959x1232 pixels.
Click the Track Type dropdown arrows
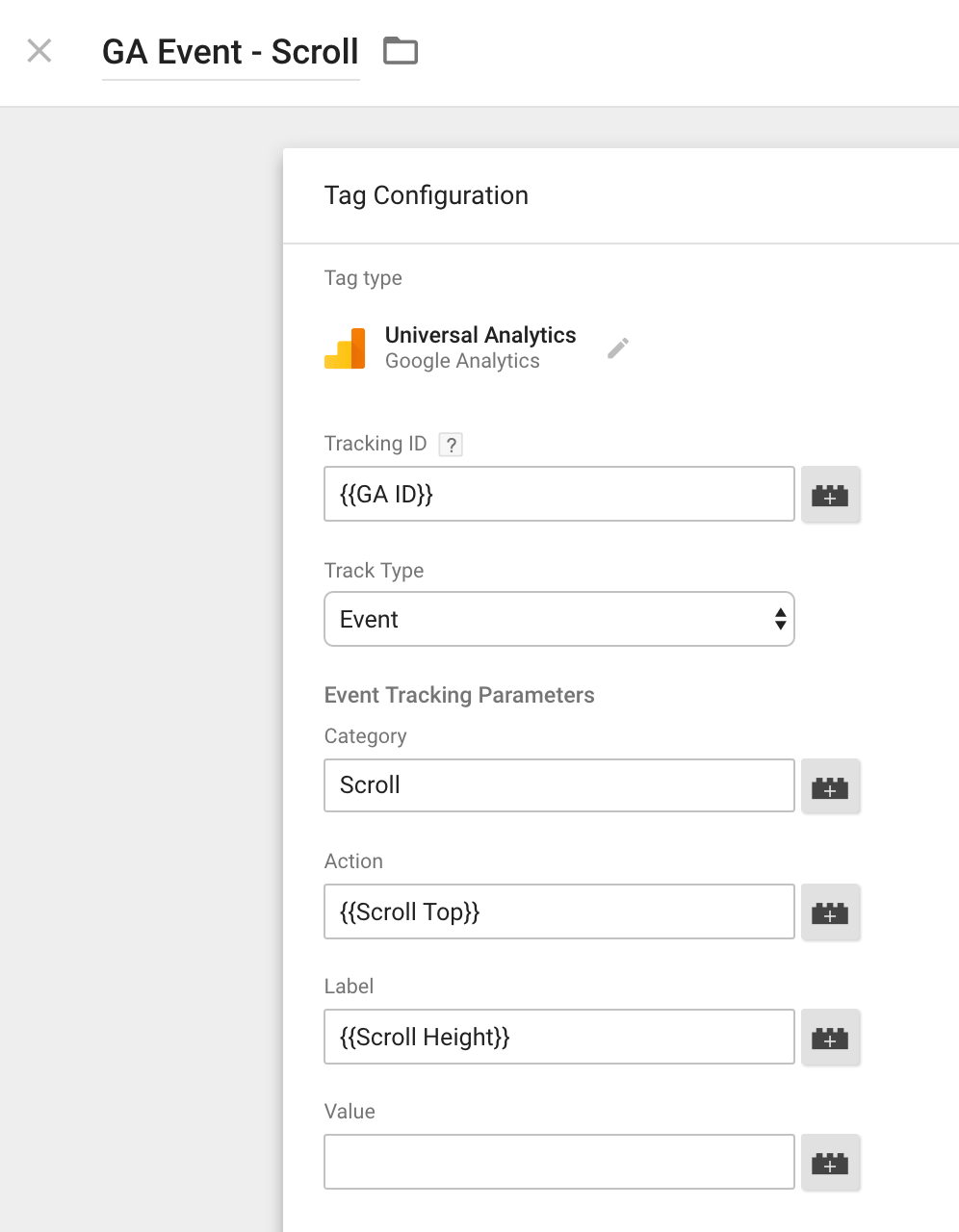point(780,619)
